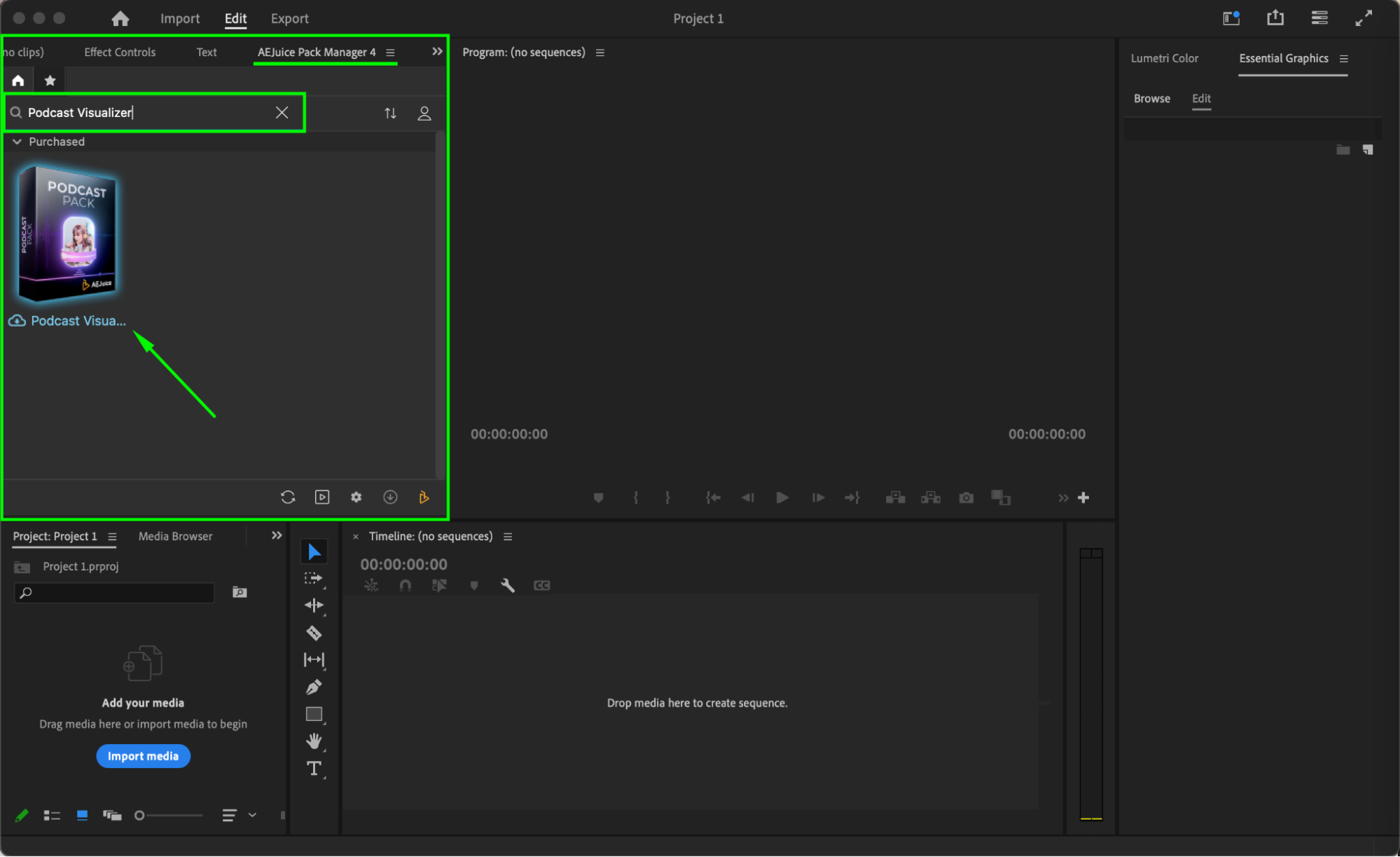Select the Track Select Forward tool
1400x857 pixels.
pyautogui.click(x=313, y=578)
